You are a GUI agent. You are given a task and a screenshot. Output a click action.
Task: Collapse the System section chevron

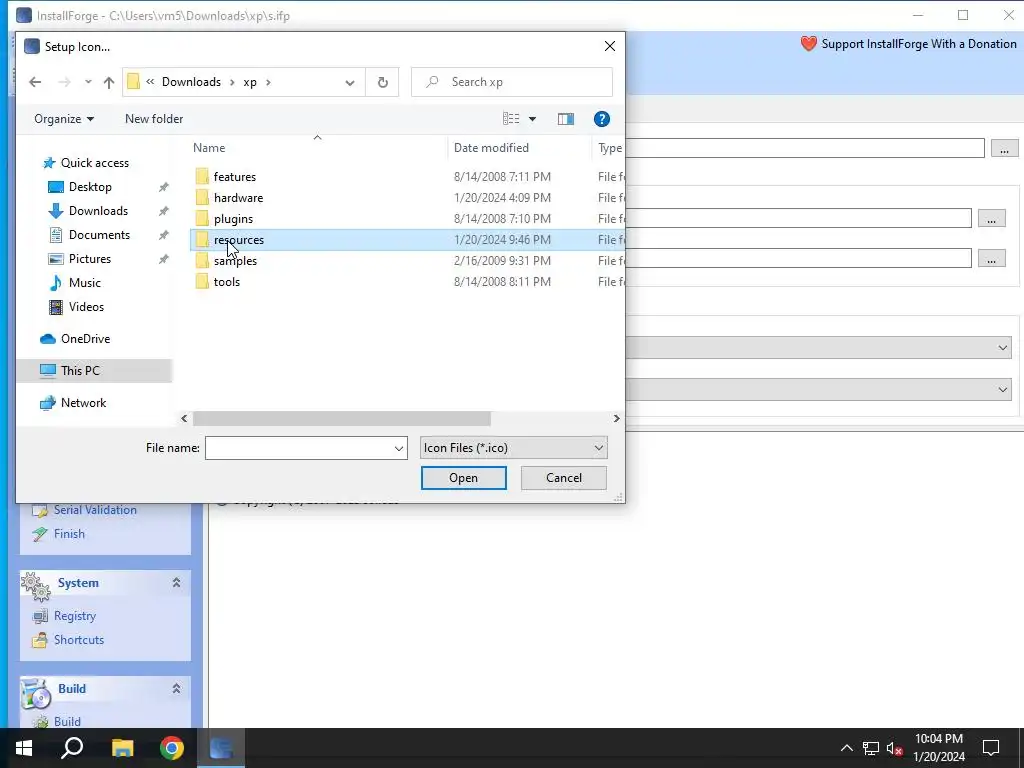tap(176, 583)
